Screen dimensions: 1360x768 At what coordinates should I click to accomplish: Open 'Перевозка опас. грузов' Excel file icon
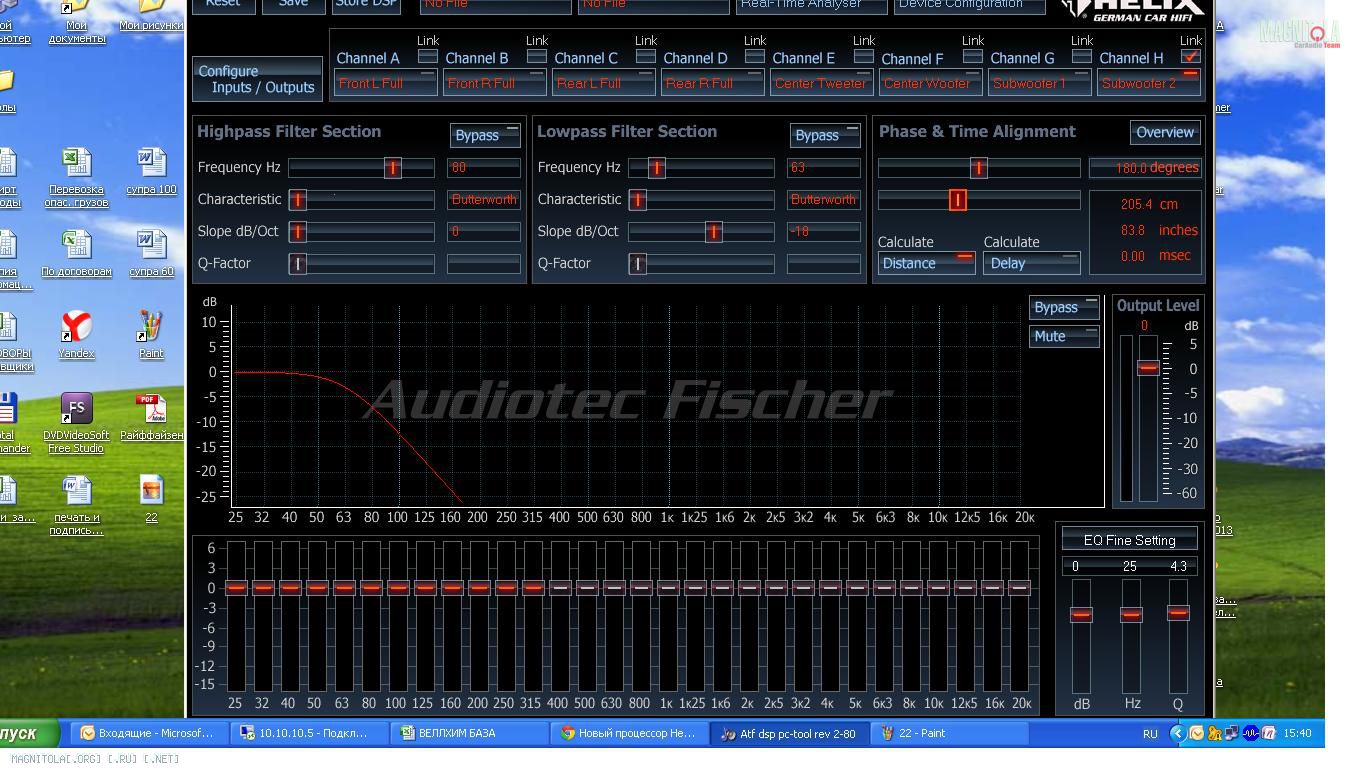pos(76,177)
